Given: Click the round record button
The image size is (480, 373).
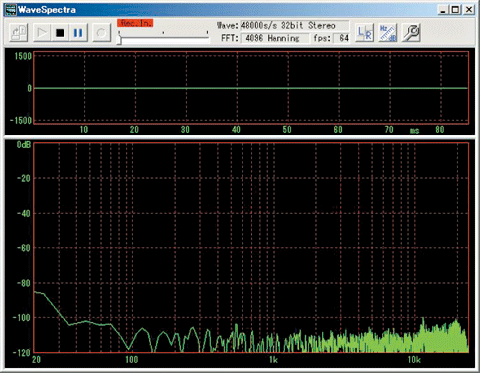Looking at the screenshot, I should click(101, 33).
